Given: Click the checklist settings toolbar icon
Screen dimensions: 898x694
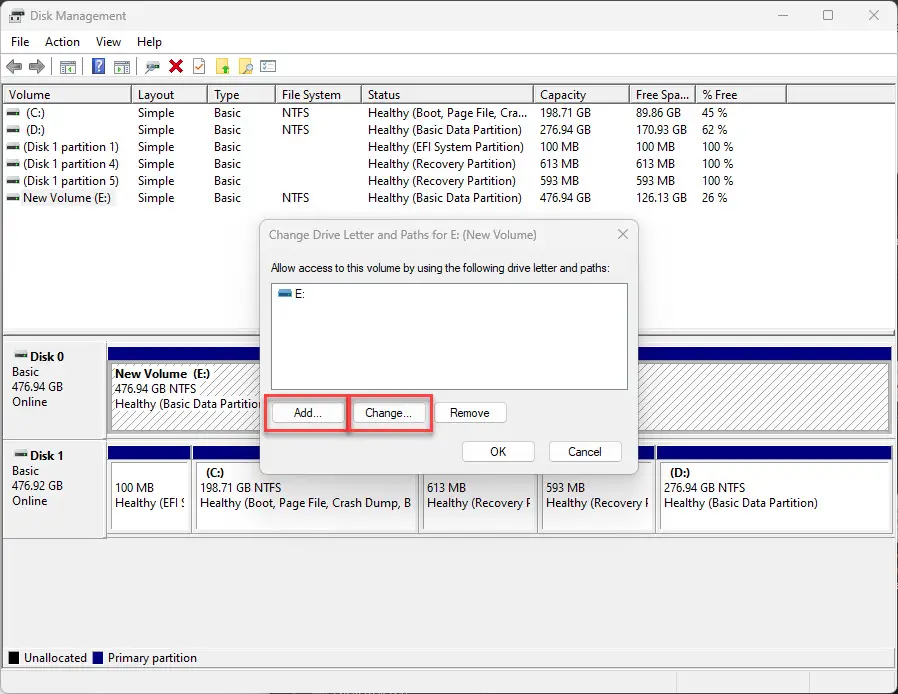Looking at the screenshot, I should click(268, 67).
